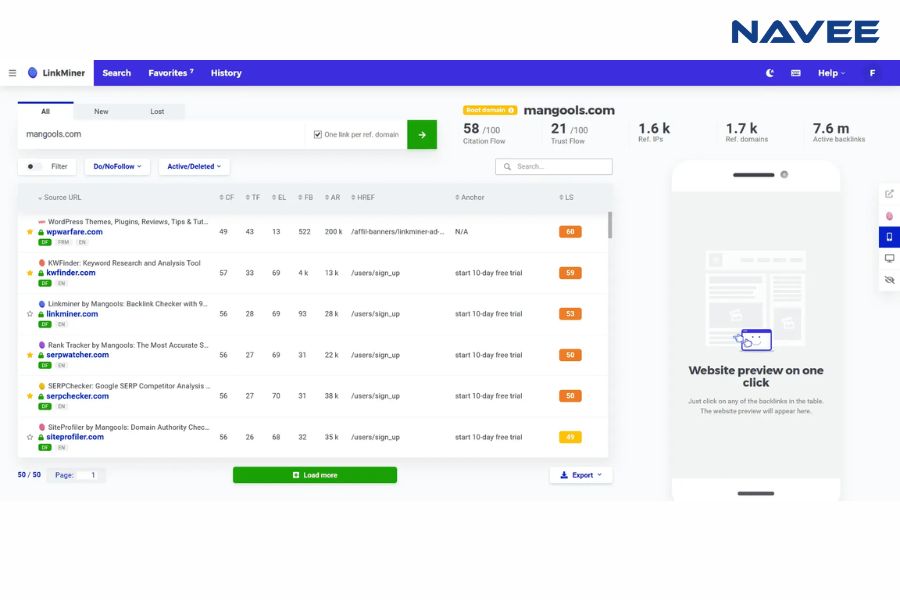
Task: Click the mangools.com domain input field
Action: [161, 134]
